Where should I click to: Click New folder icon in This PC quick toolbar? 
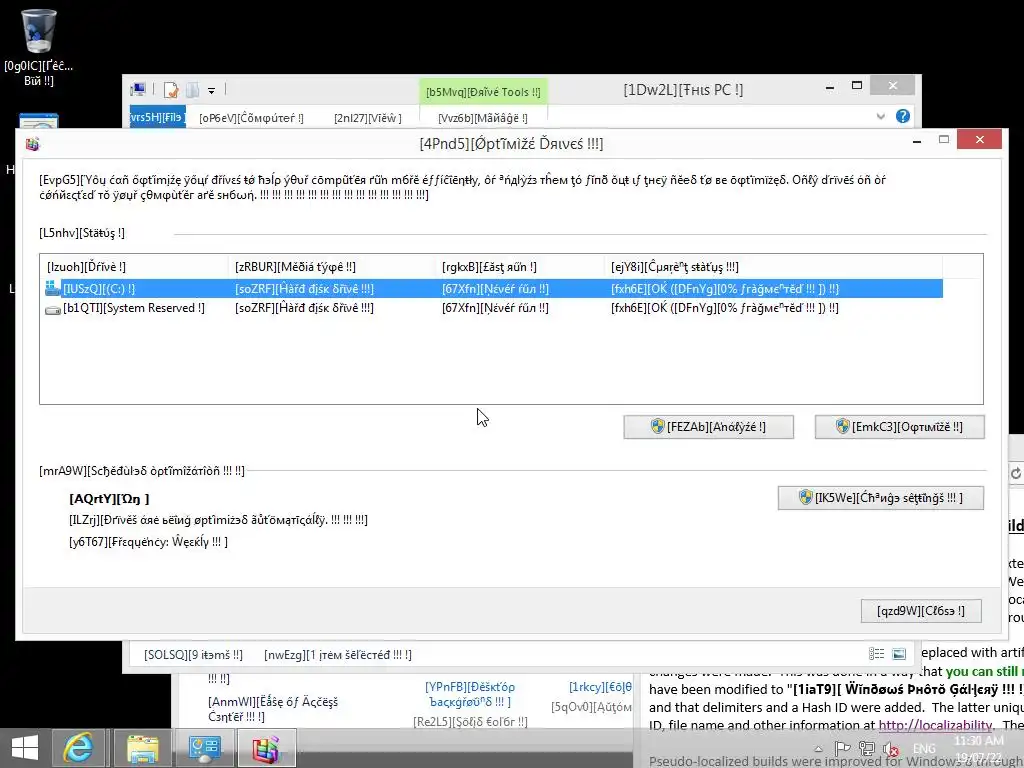pos(193,90)
